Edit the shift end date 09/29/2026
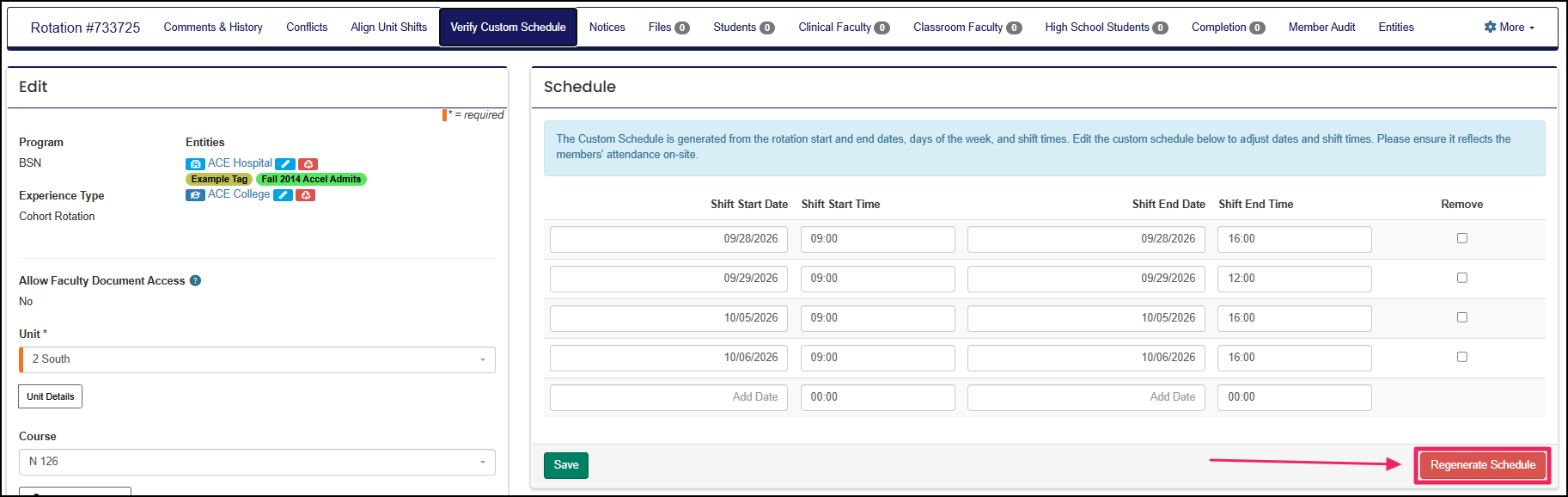 (1086, 279)
